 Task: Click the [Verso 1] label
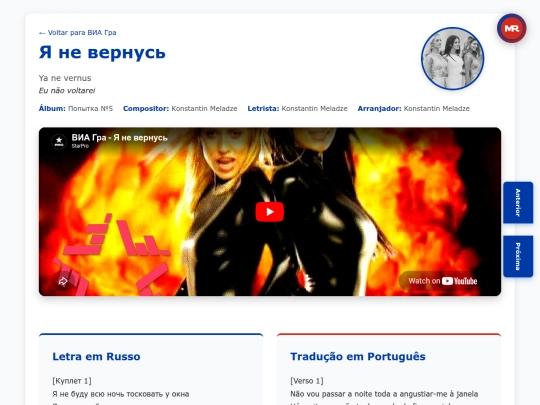307,381
